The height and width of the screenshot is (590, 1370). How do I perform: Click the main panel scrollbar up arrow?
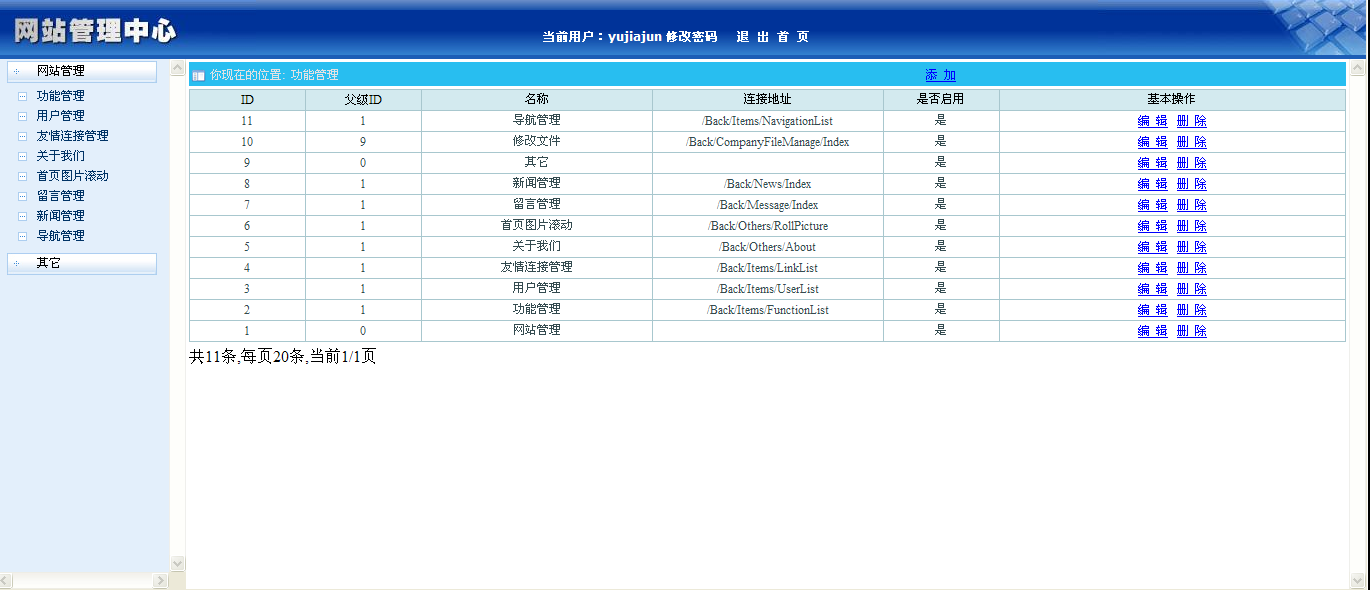click(1358, 69)
